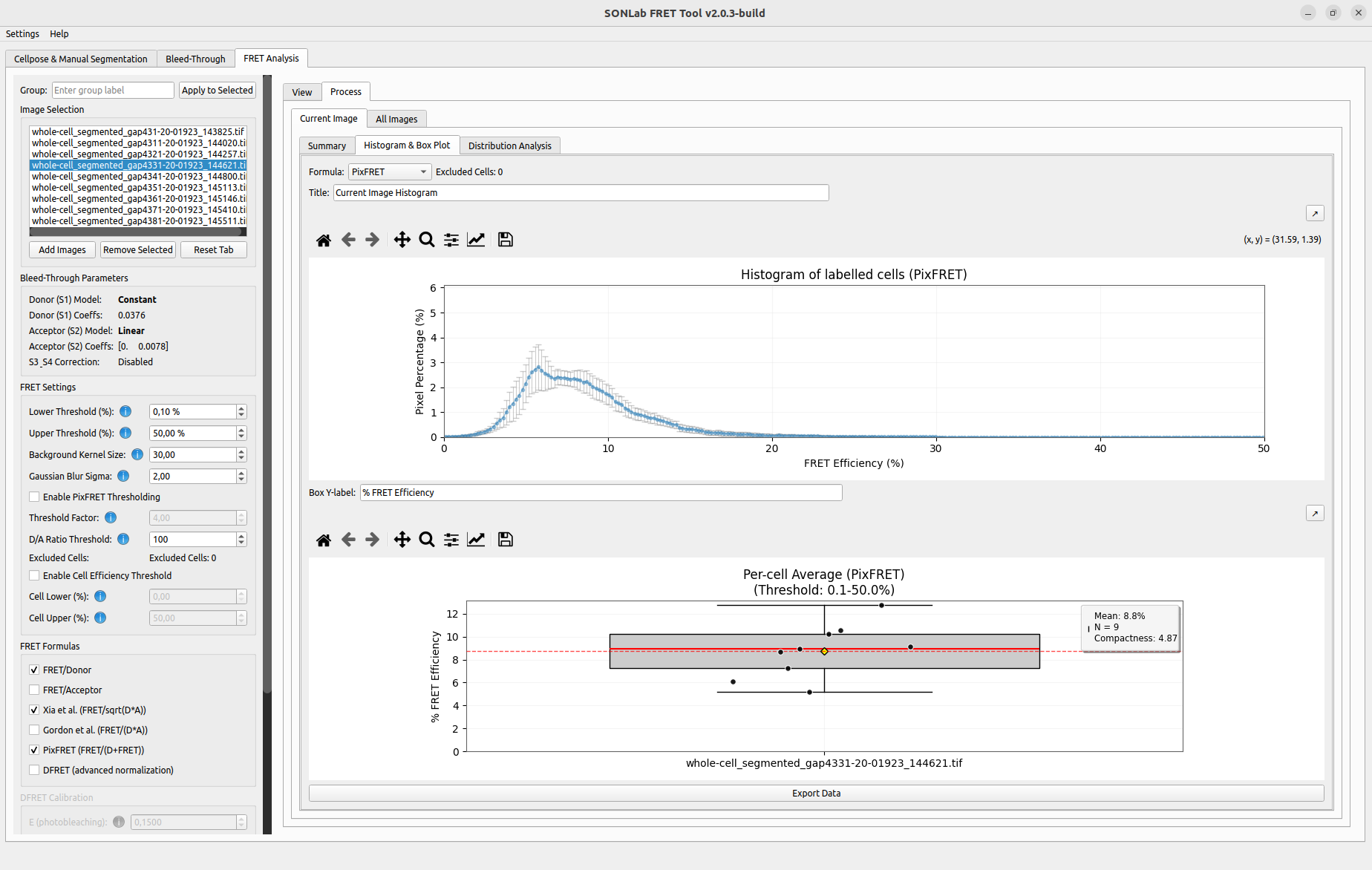Image resolution: width=1372 pixels, height=870 pixels.
Task: Adjust Lower Threshold spinner arrows
Action: point(241,411)
